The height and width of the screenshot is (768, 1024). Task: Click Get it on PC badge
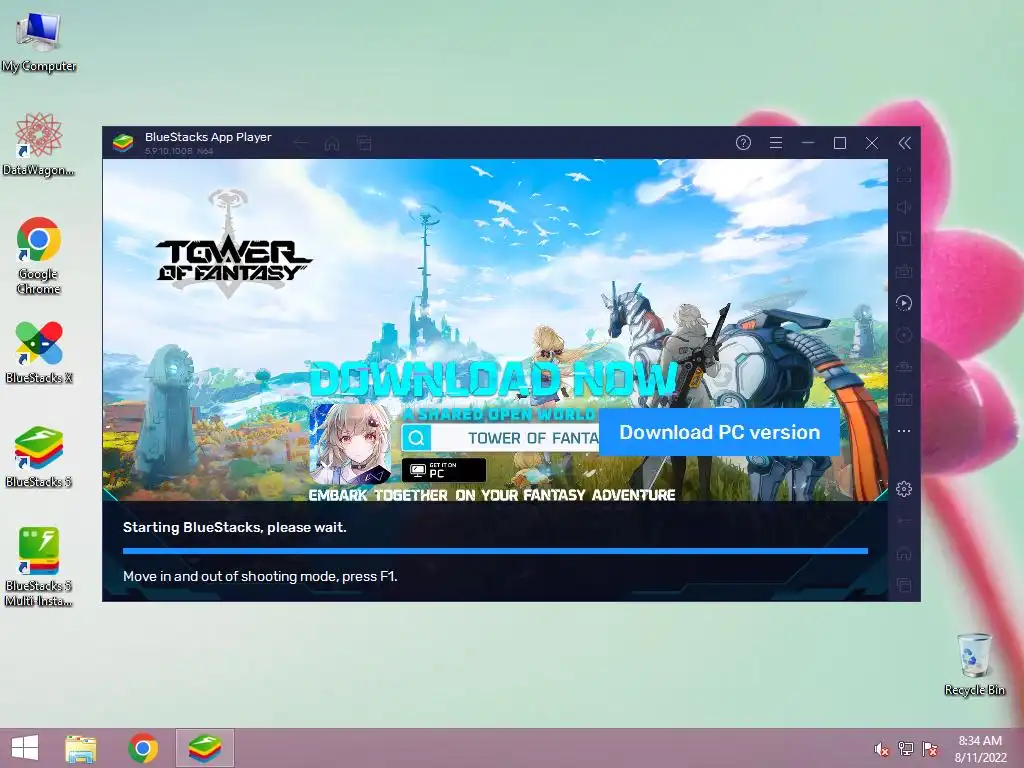443,470
